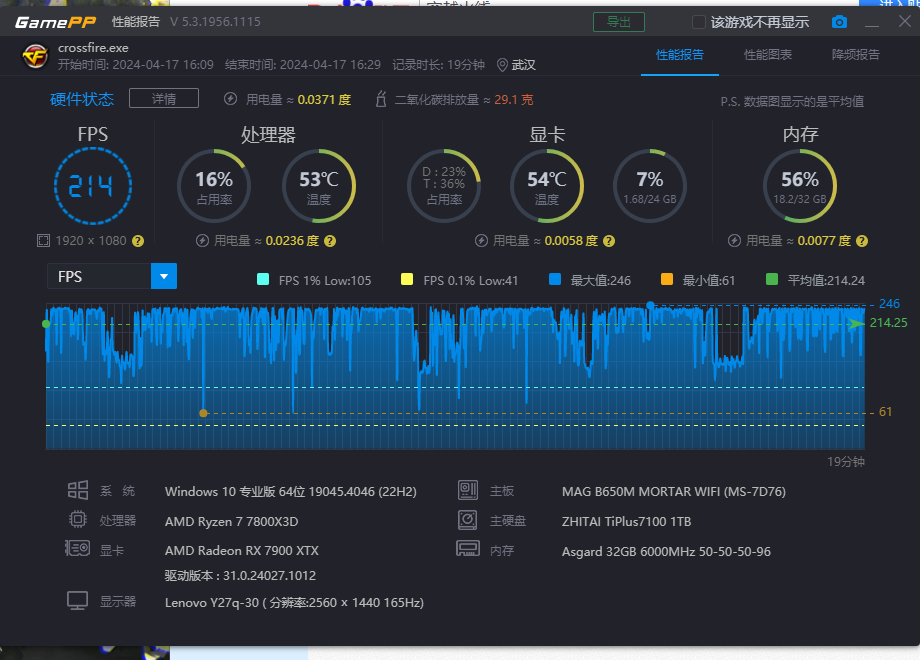Click the Lenovo Y27q-30 monitor text
Viewport: 920px width, 660px height.
coord(294,603)
